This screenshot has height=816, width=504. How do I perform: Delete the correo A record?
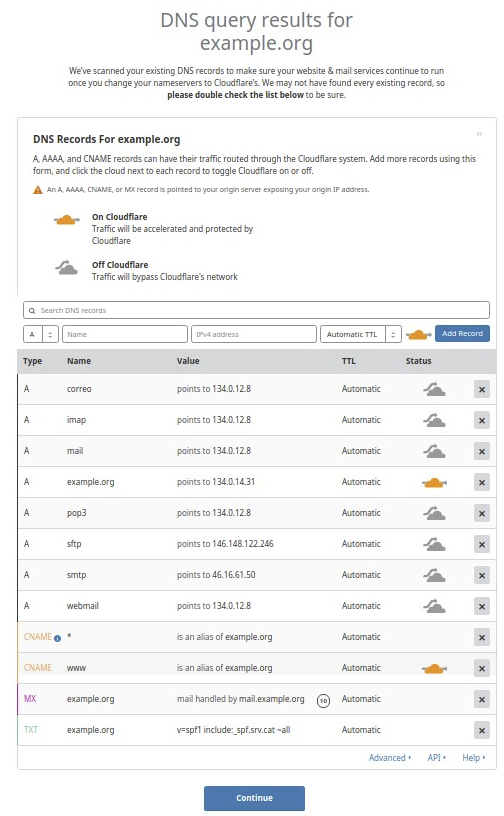pos(482,389)
